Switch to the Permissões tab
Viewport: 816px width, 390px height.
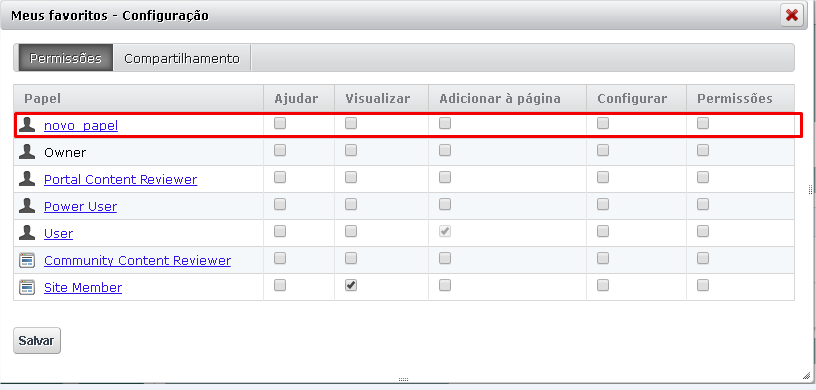tap(66, 58)
